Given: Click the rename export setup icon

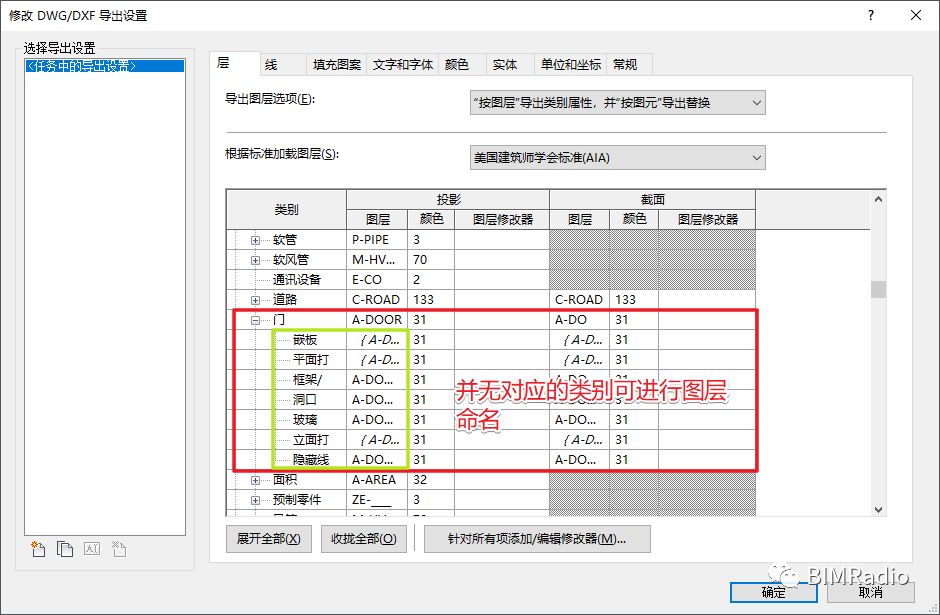Looking at the screenshot, I should click(92, 548).
